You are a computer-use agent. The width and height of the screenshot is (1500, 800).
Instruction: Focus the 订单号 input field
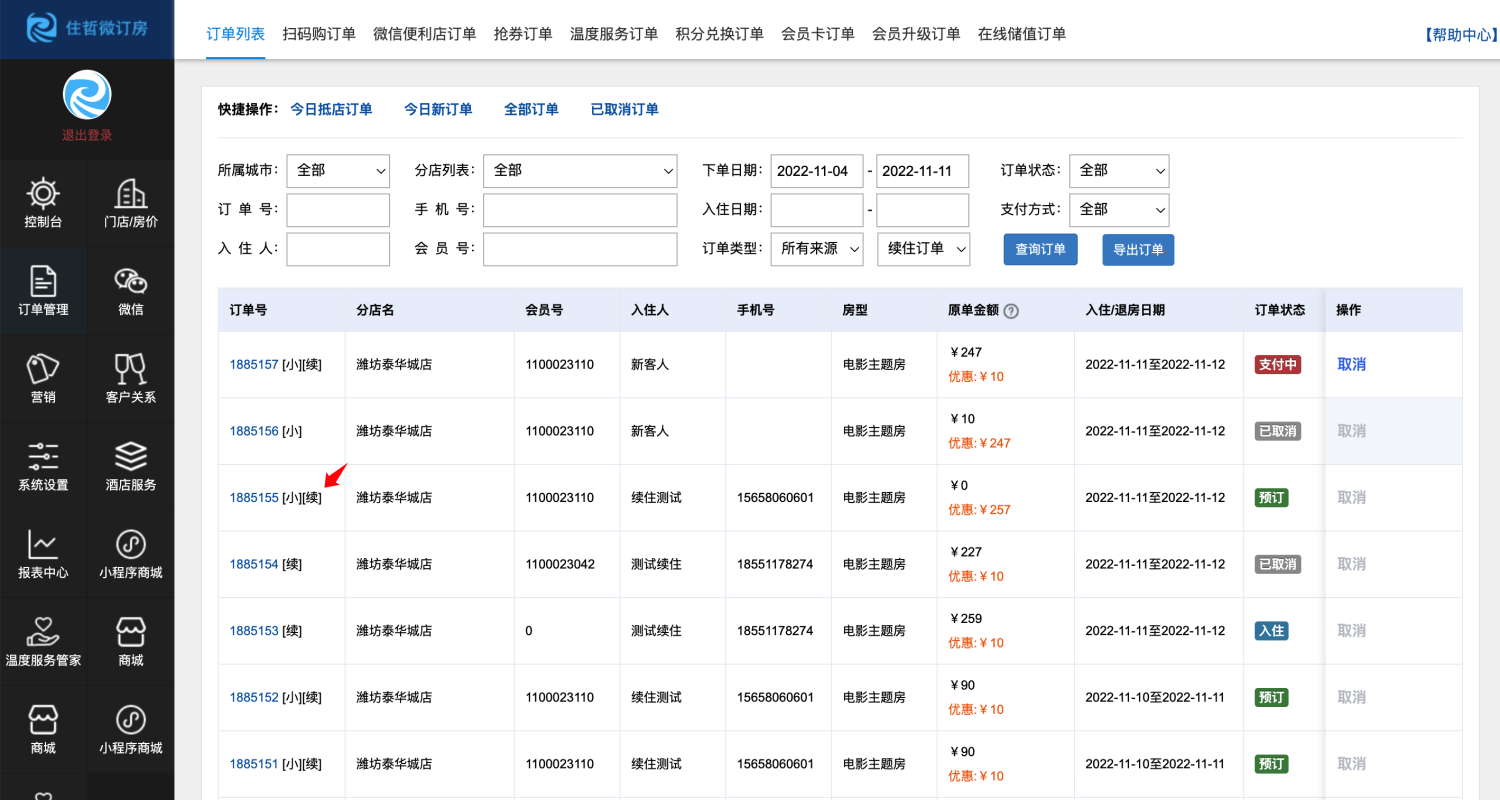coord(338,210)
